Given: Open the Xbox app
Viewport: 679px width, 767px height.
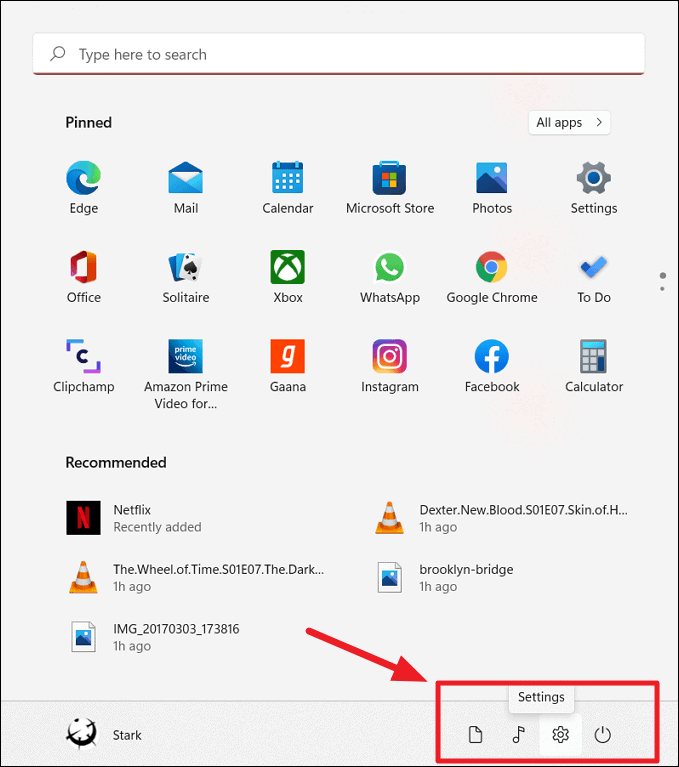Looking at the screenshot, I should tap(288, 277).
